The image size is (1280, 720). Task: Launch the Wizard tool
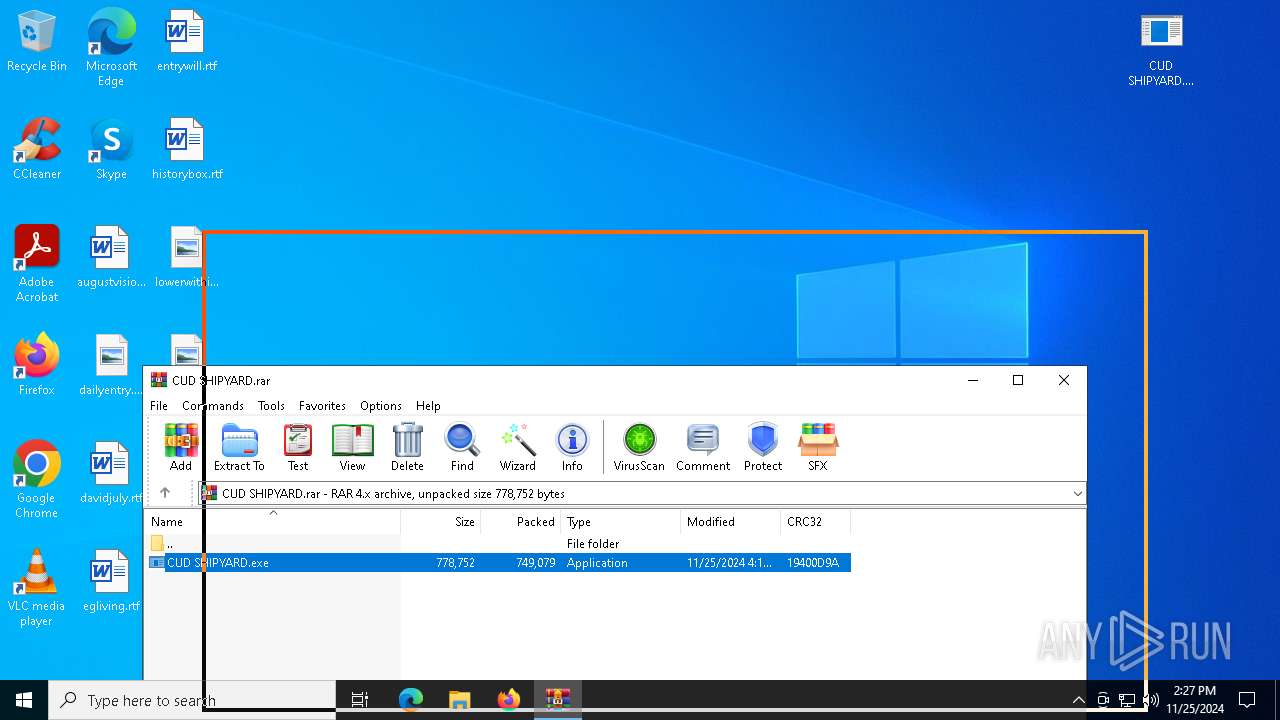coord(518,446)
